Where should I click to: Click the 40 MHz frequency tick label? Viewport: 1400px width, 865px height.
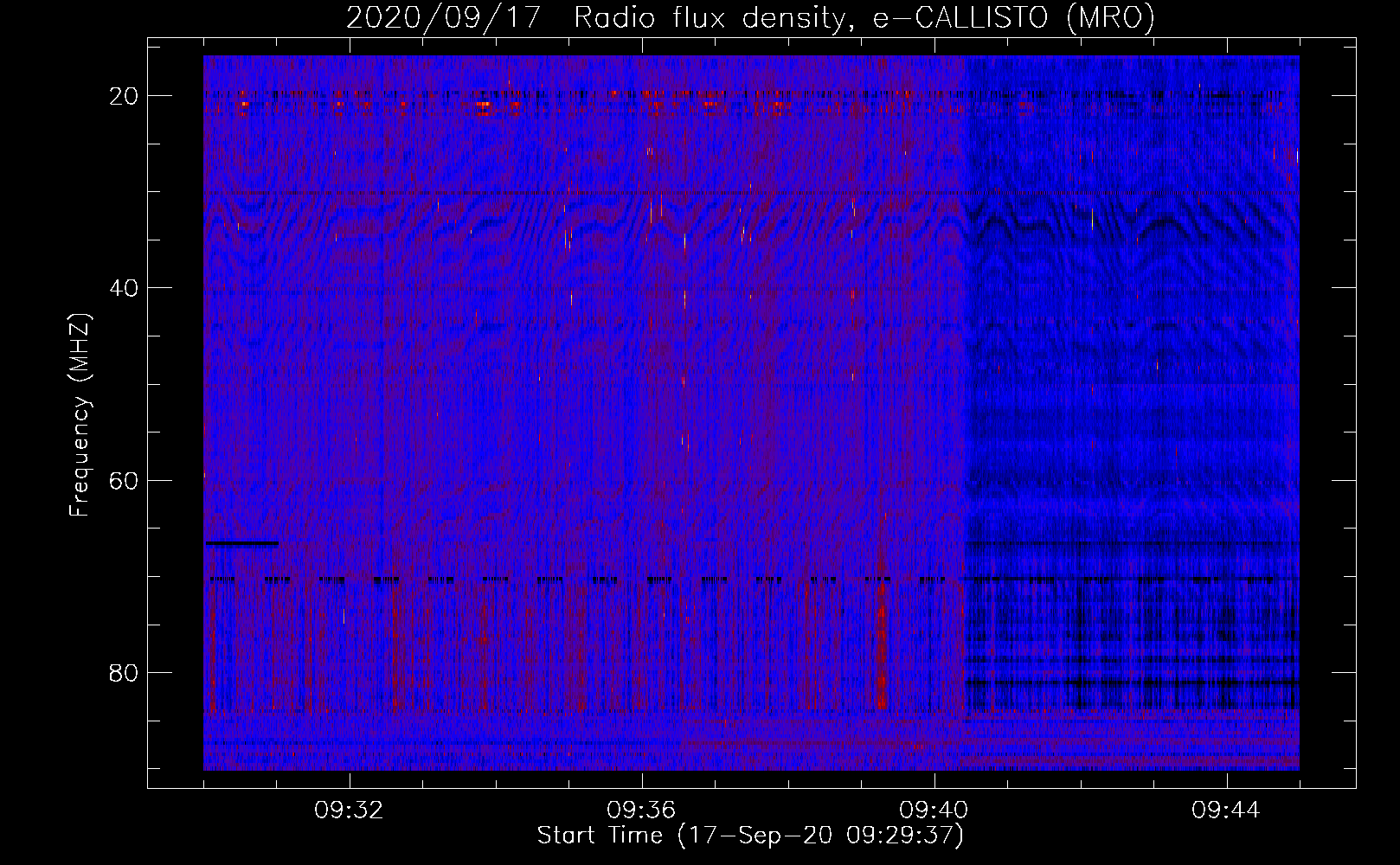click(x=125, y=288)
